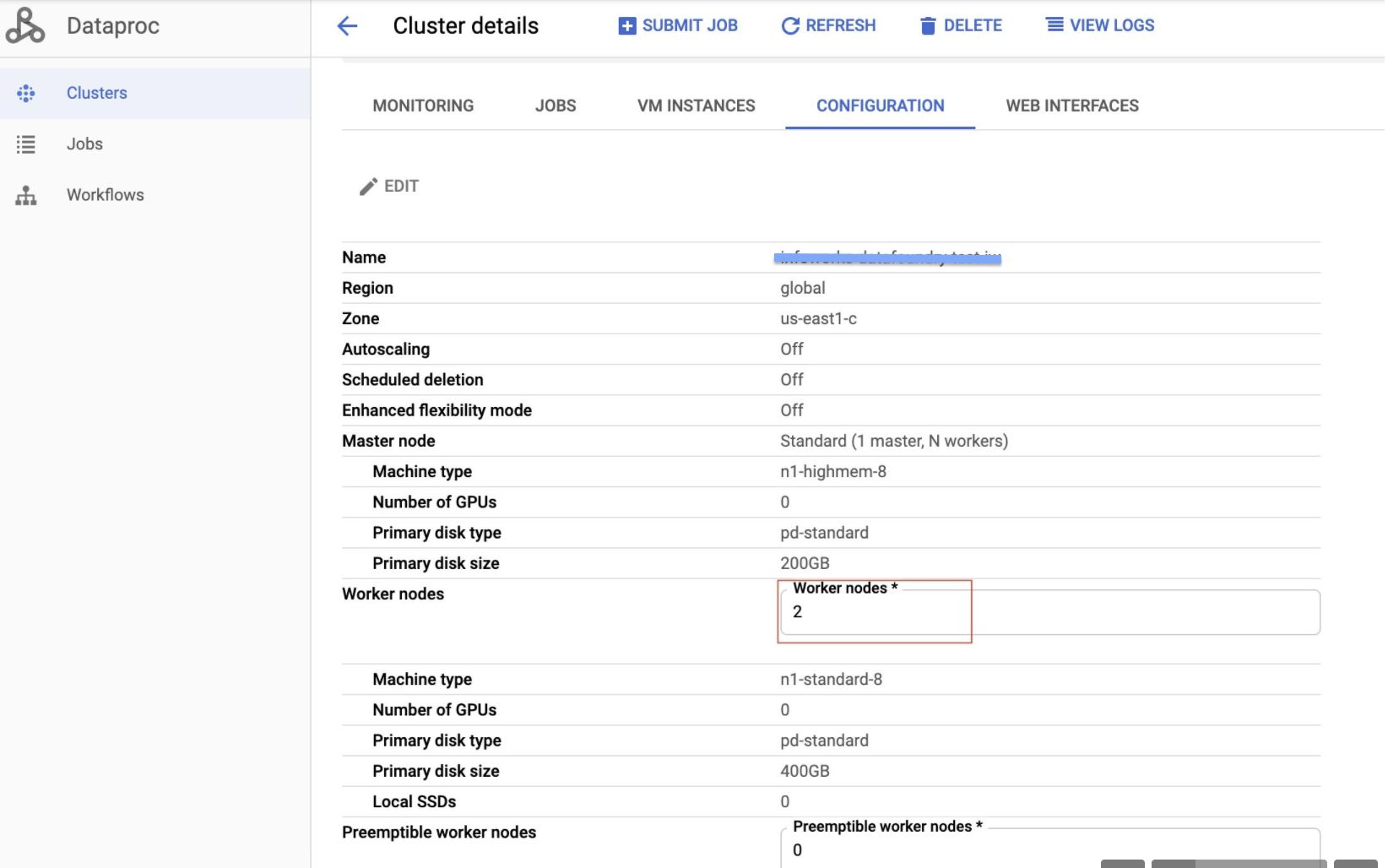The image size is (1388, 868).
Task: Click the Local SSDs value '0'
Action: point(785,800)
